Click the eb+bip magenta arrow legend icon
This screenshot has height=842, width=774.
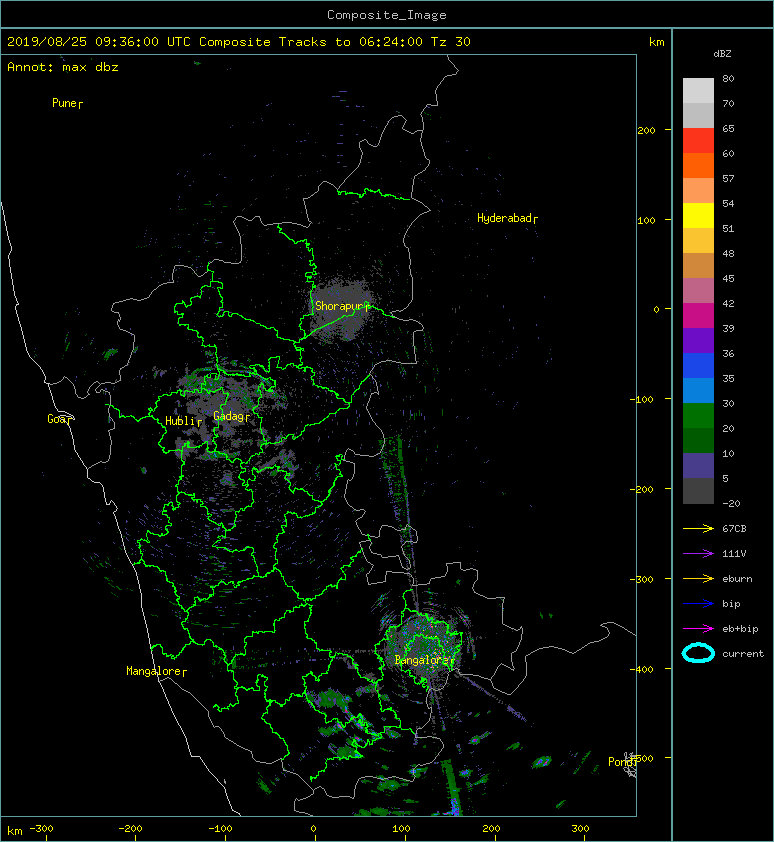[x=698, y=628]
